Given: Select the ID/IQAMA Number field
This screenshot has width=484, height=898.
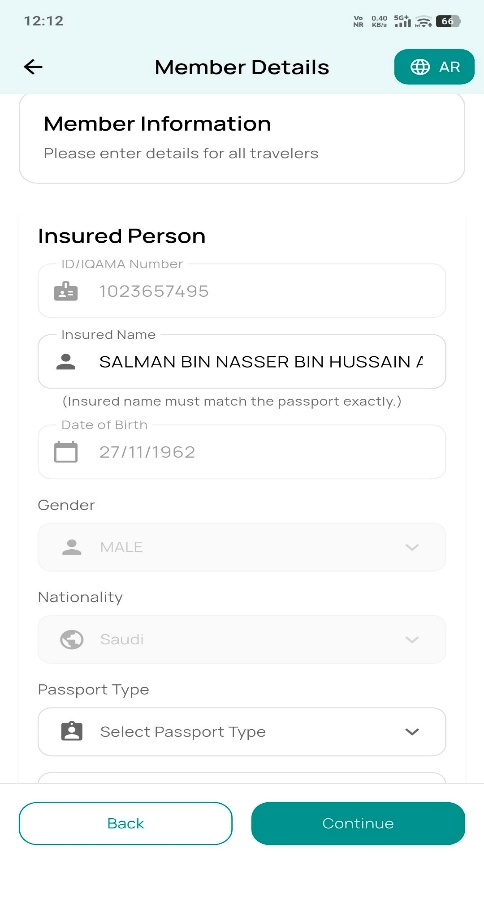Looking at the screenshot, I should tap(242, 290).
